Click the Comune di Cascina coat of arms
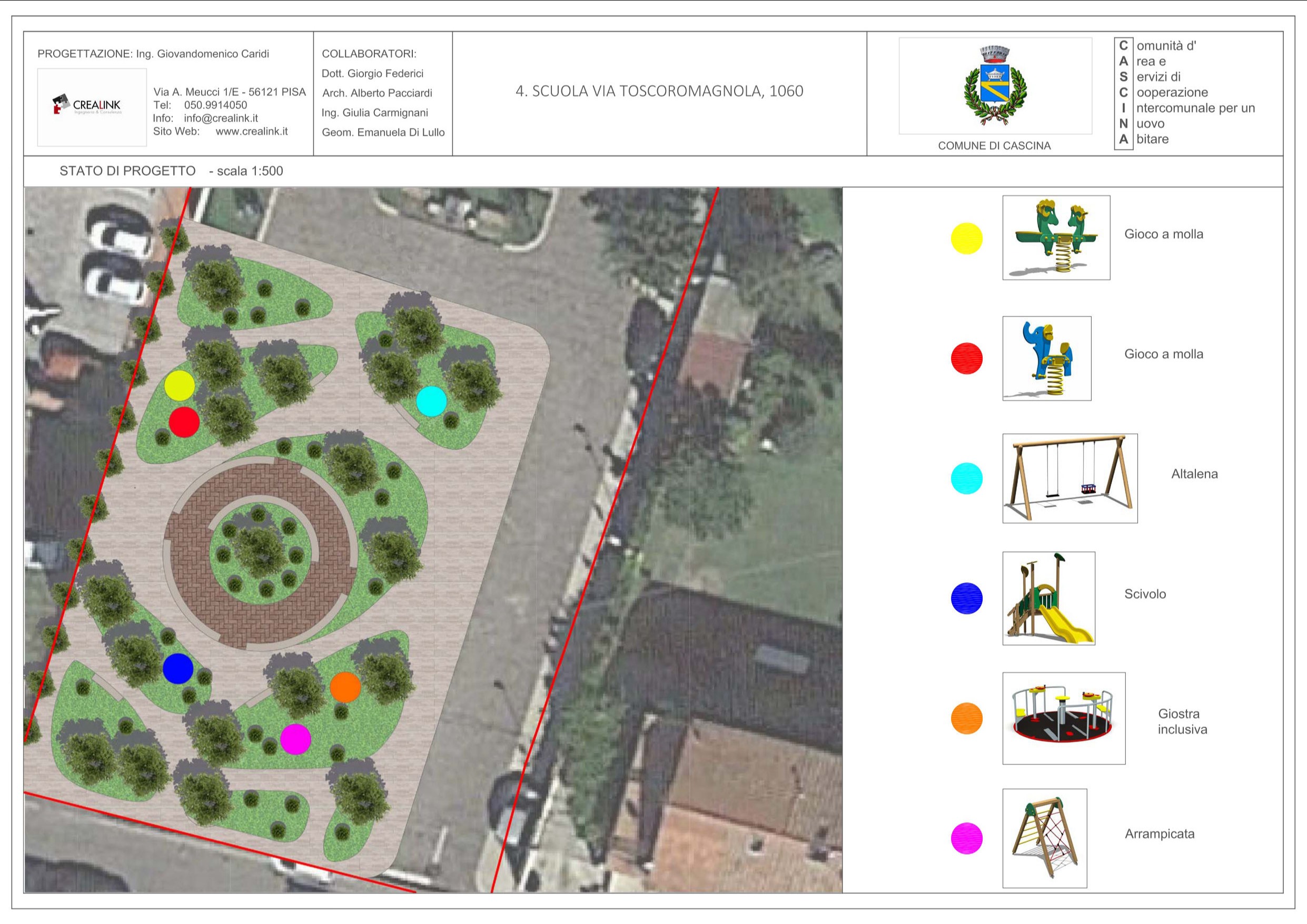This screenshot has width=1307, height=924. pyautogui.click(x=995, y=85)
